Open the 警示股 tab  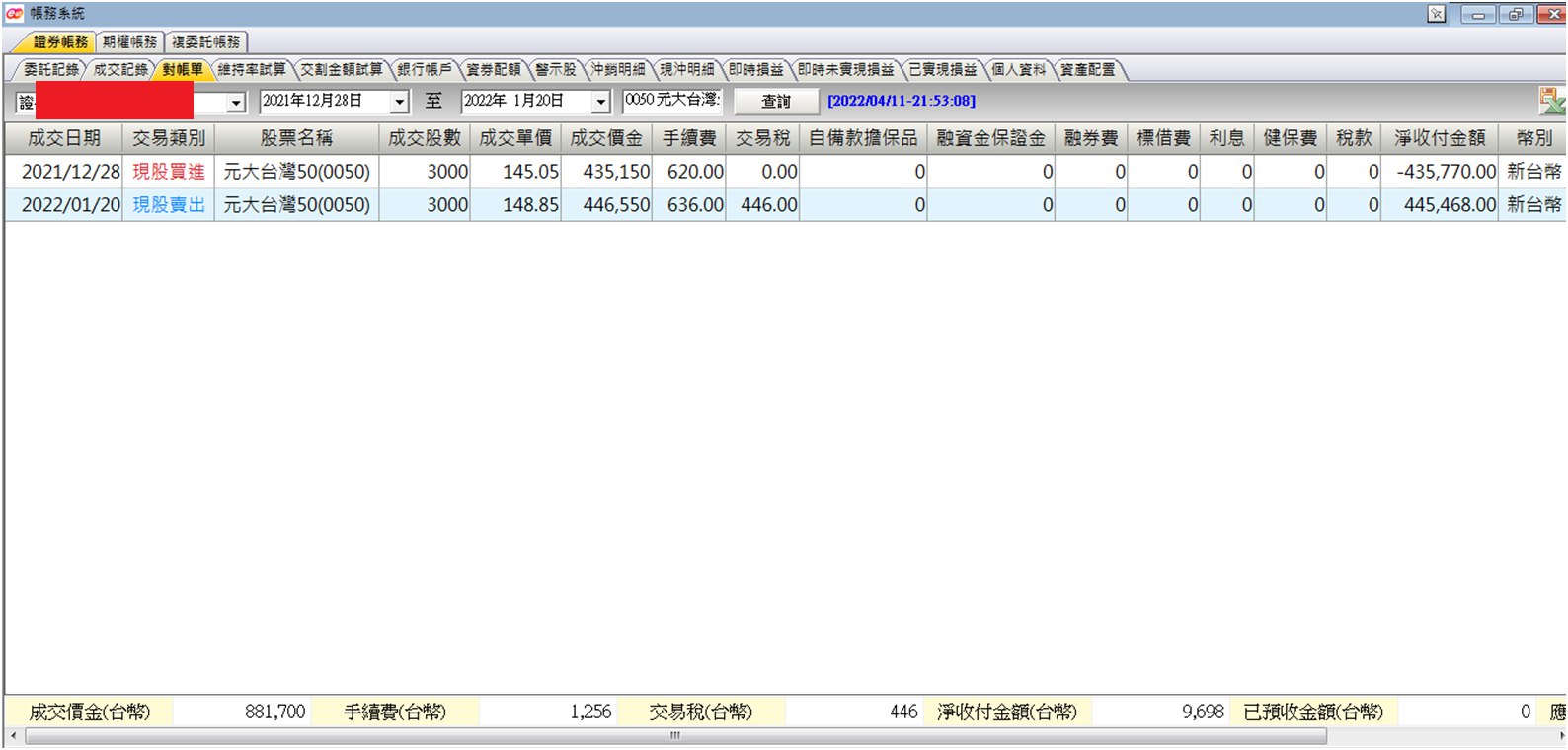(556, 69)
